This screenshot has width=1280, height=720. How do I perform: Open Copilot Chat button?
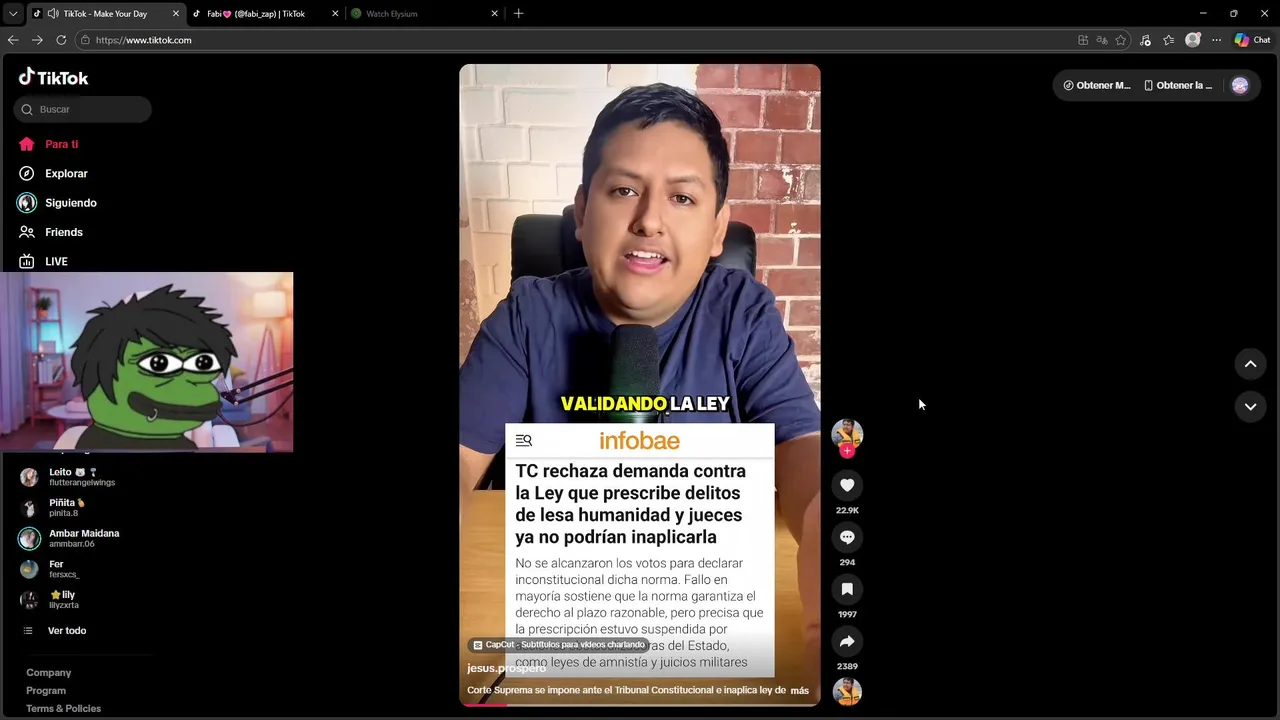tap(1252, 40)
